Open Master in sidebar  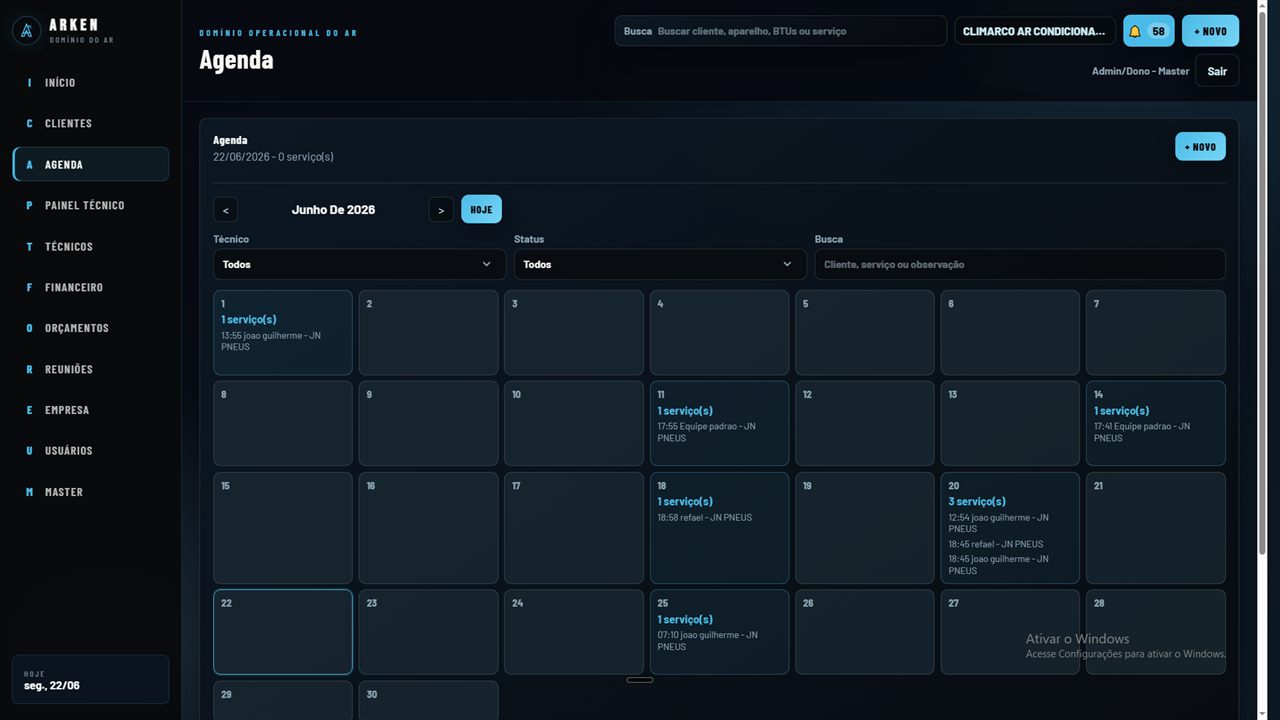click(90, 492)
